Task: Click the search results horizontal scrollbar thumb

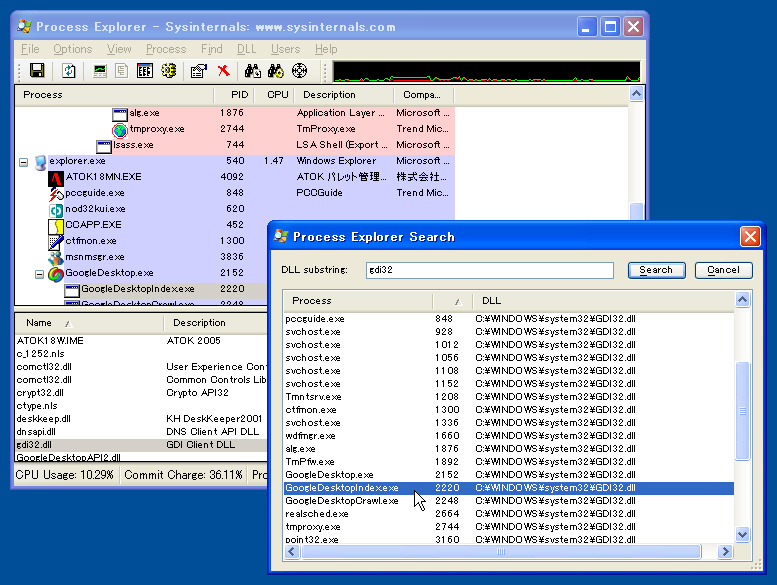Action: point(501,551)
